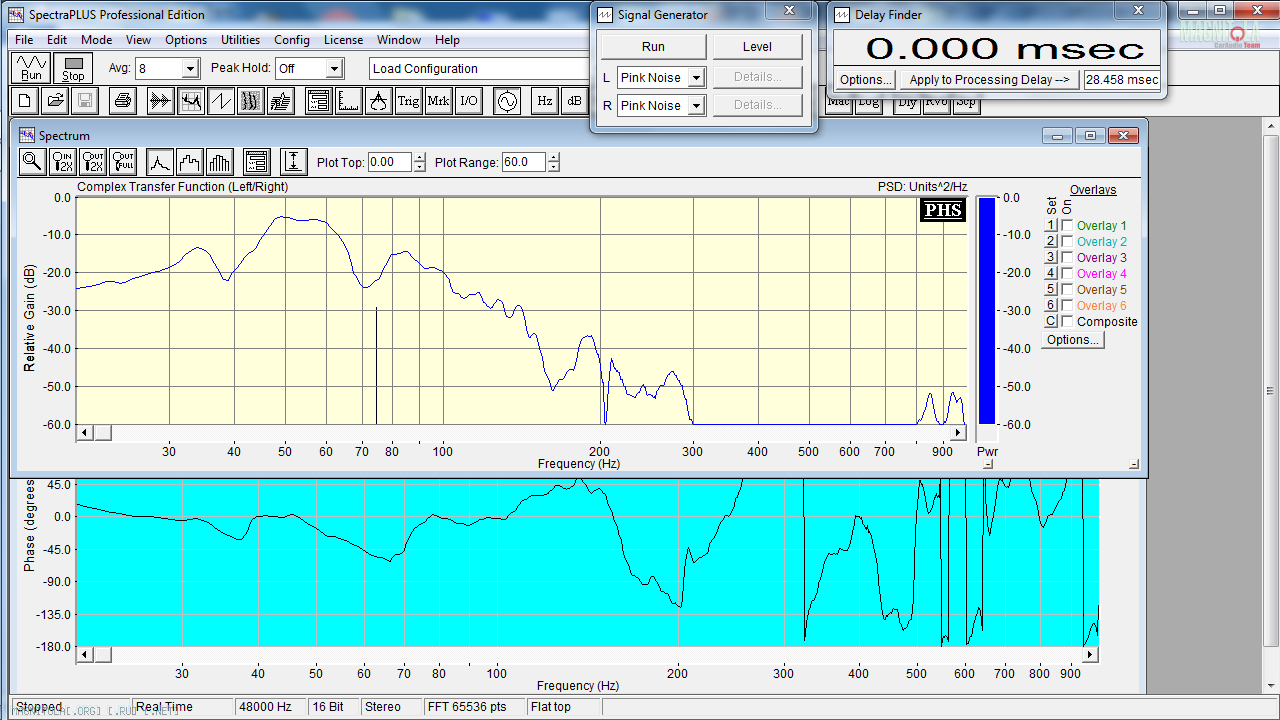Click Zoom Out 2X icon
Image resolution: width=1280 pixels, height=720 pixels.
click(x=93, y=161)
